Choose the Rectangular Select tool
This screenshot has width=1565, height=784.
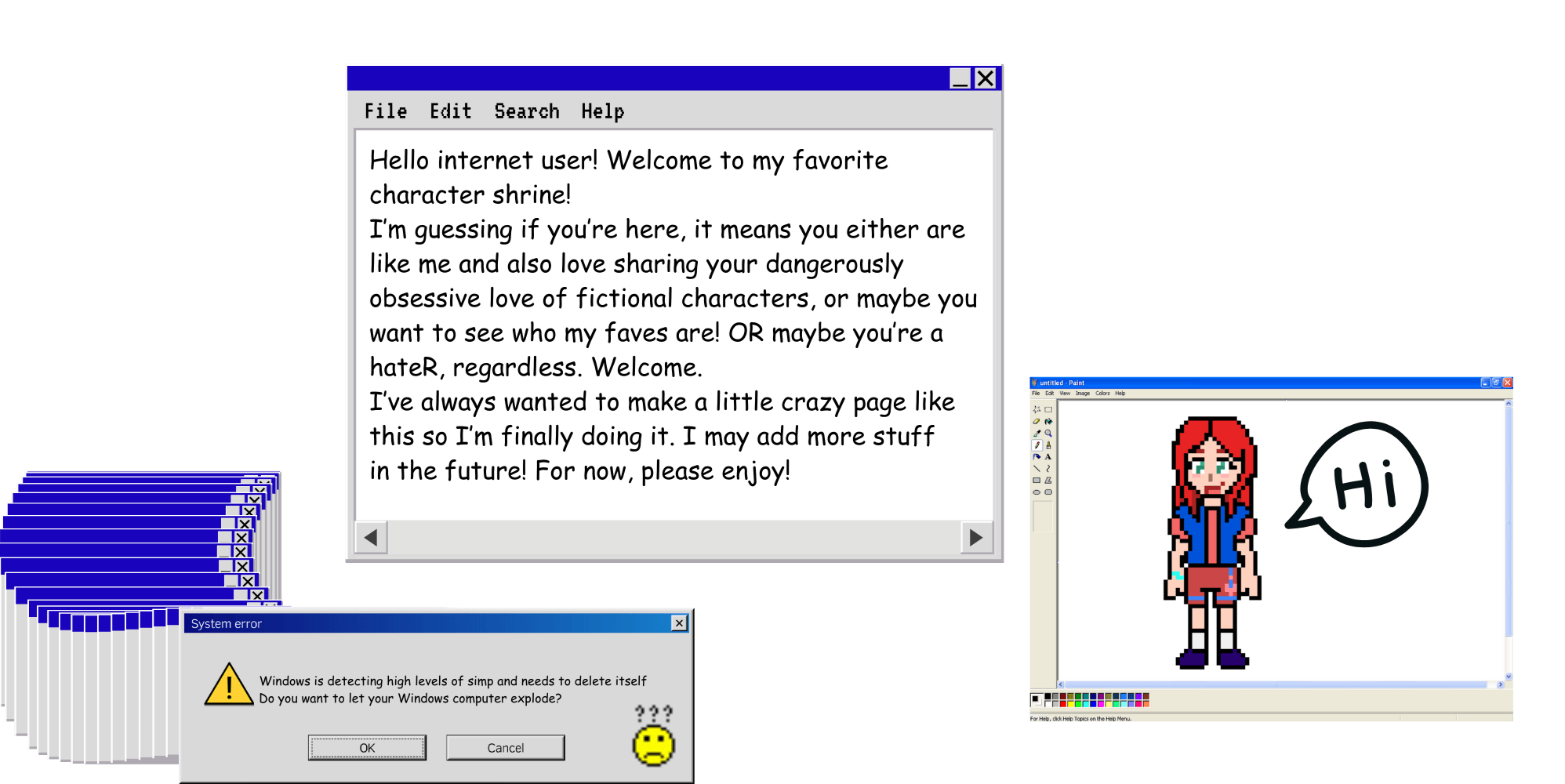coord(1048,409)
